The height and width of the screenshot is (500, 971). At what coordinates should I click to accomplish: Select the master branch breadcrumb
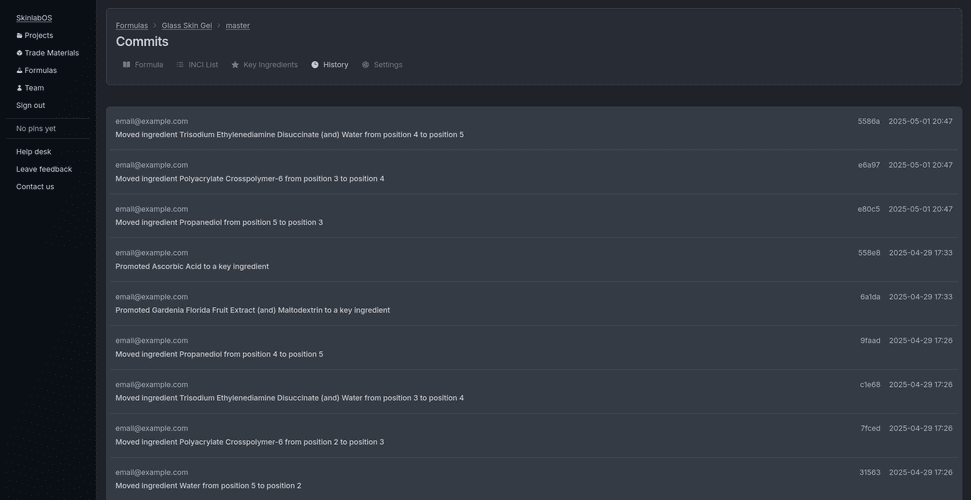(238, 26)
